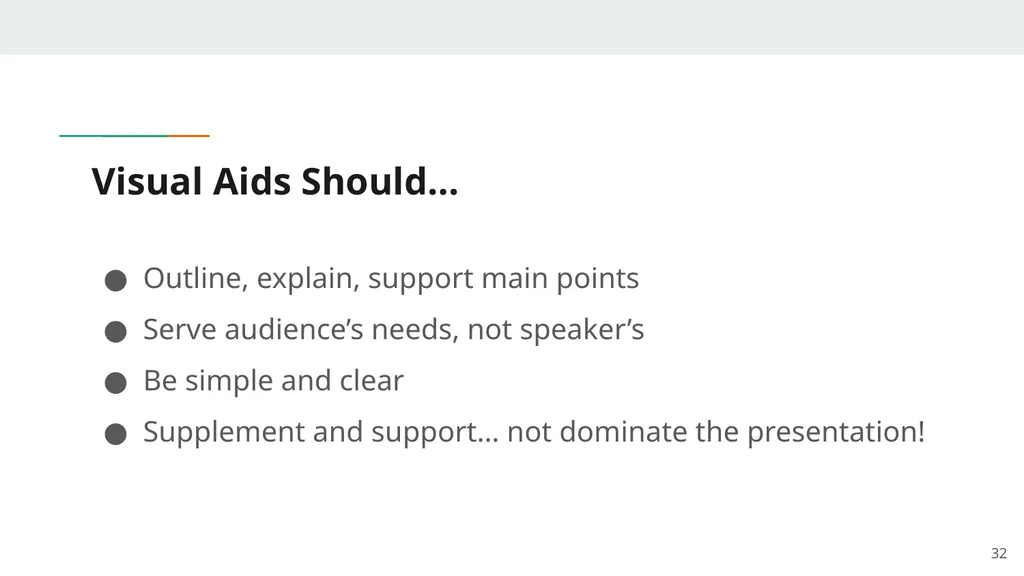The image size is (1024, 576).
Task: Click the word "presentation!" ending the last bullet
Action: pos(836,433)
